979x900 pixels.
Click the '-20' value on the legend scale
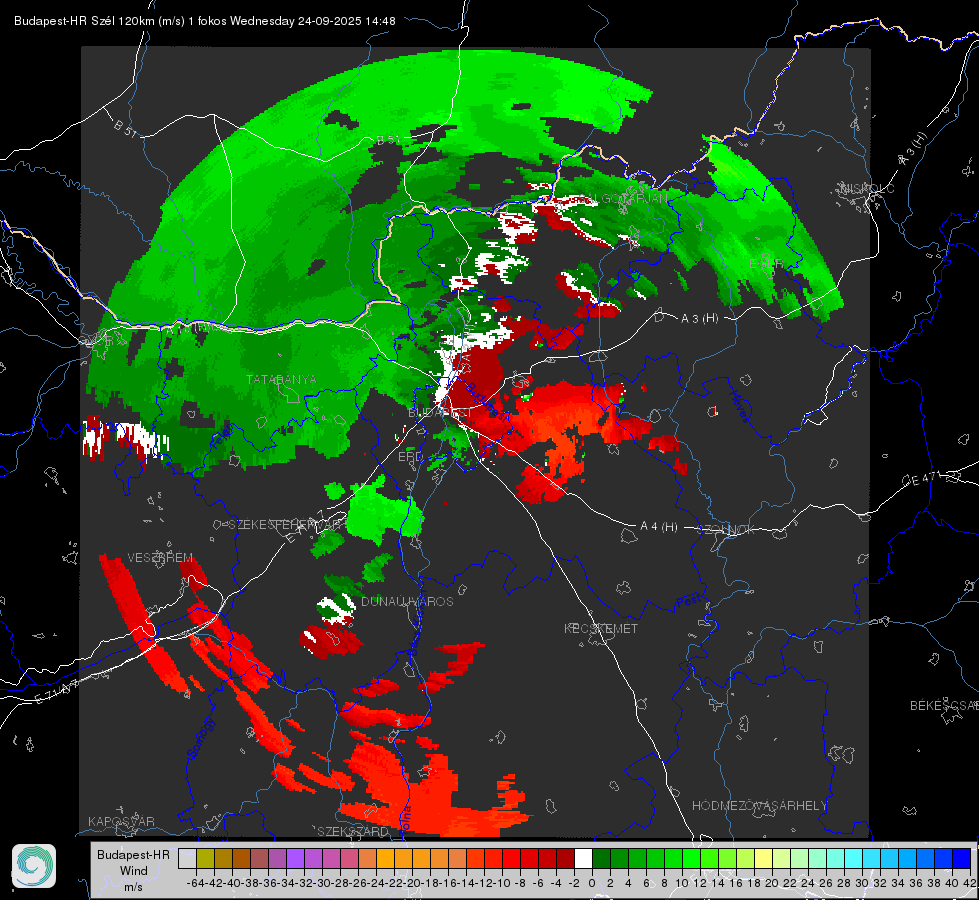tap(412, 883)
